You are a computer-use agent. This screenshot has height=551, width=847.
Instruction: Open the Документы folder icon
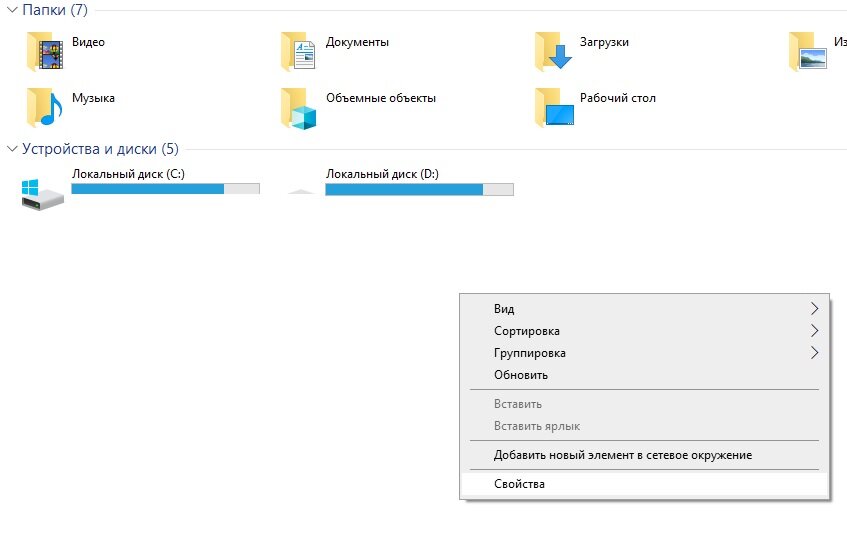pyautogui.click(x=298, y=51)
